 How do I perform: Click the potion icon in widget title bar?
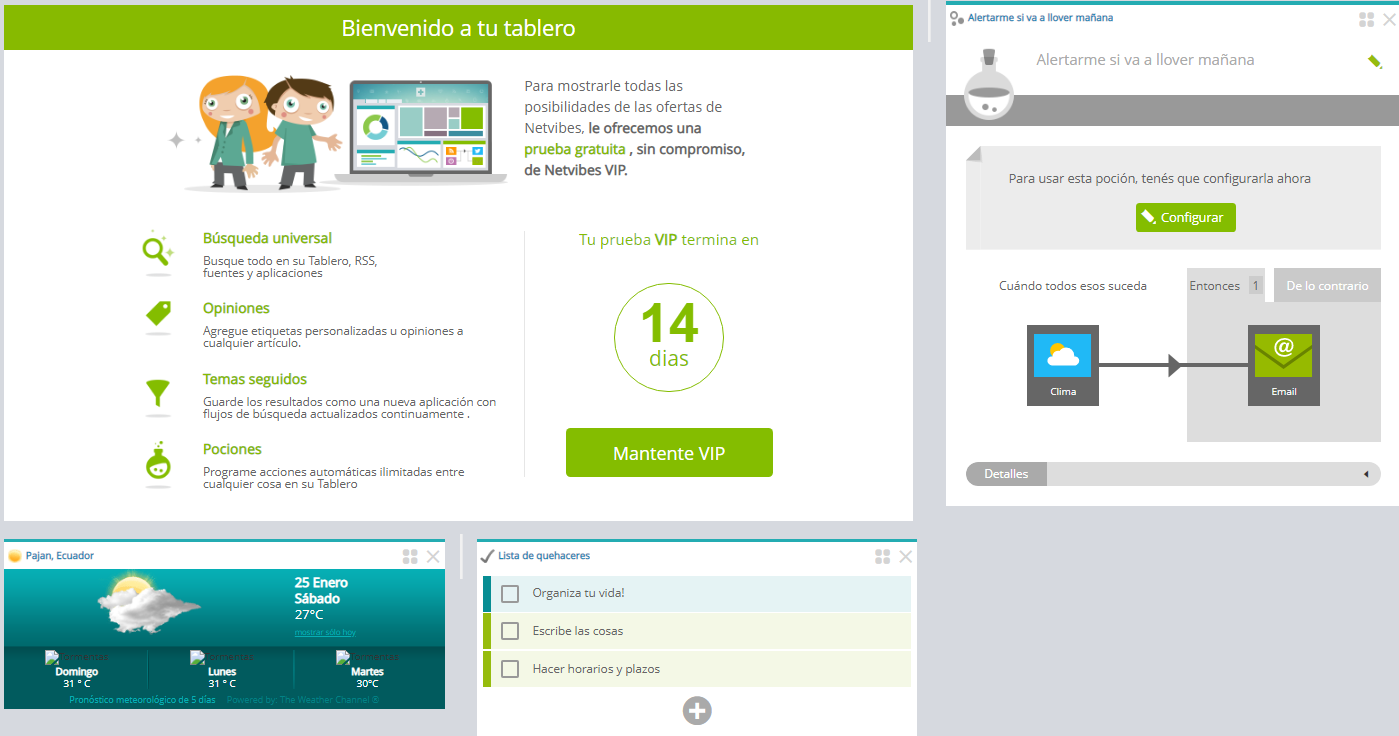[x=957, y=18]
